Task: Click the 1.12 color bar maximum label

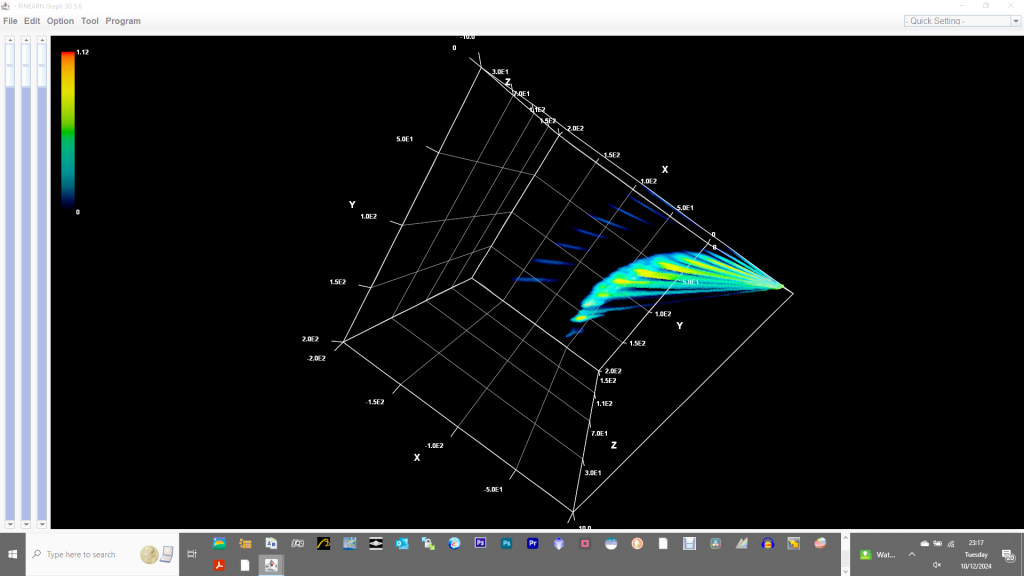Action: pos(82,52)
